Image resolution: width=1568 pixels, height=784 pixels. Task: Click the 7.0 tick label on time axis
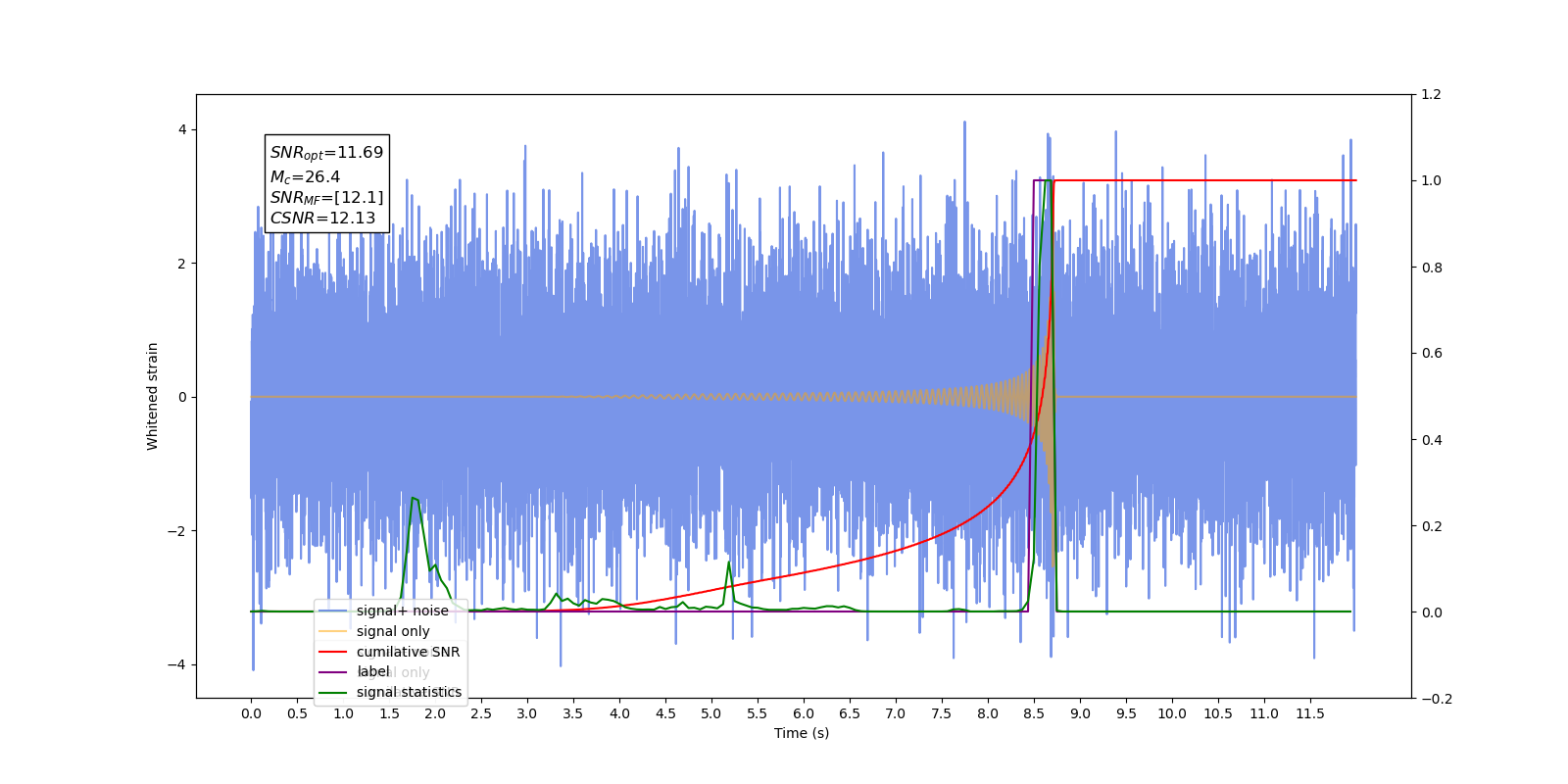pos(896,713)
